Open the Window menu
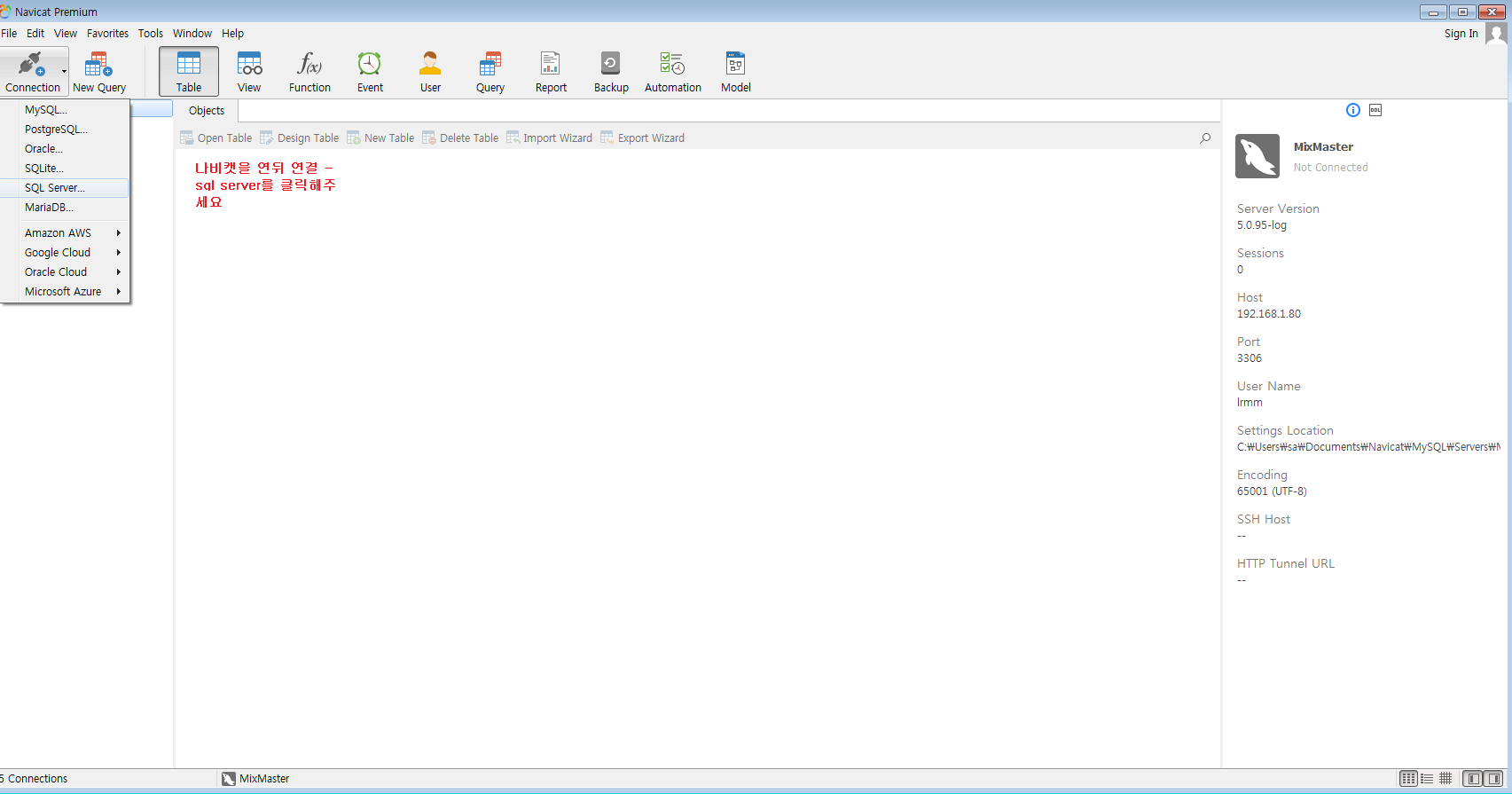The height and width of the screenshot is (794, 1512). pos(192,34)
